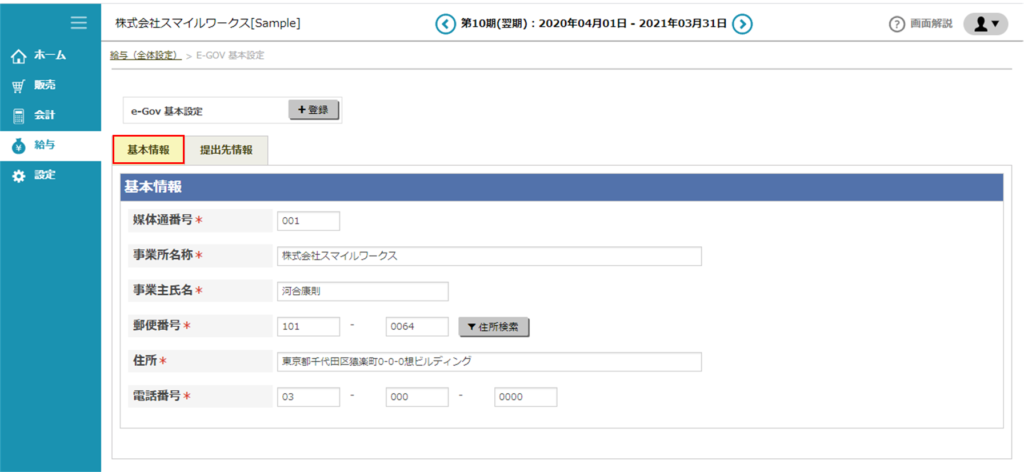Go to next fiscal period arrow

click(742, 24)
